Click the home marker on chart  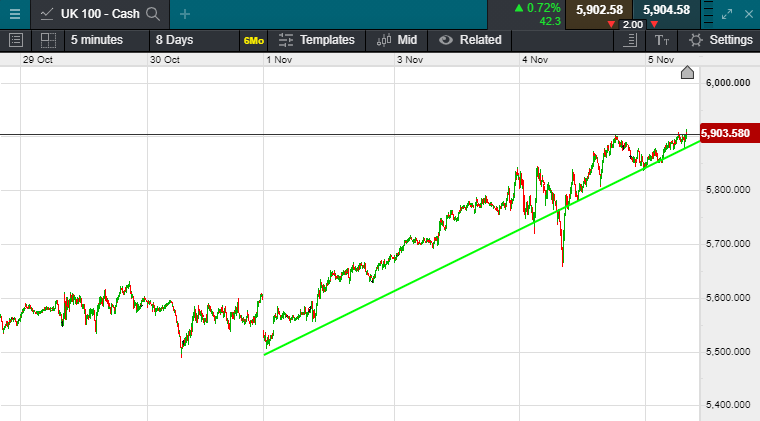687,73
